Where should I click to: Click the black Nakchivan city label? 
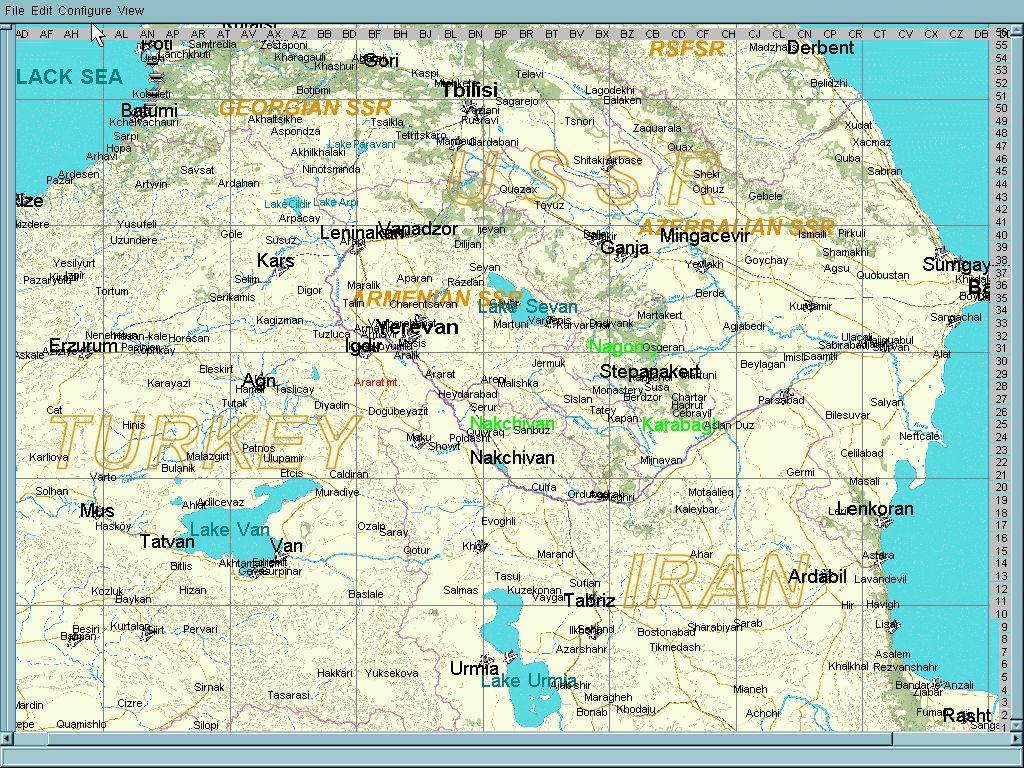512,458
